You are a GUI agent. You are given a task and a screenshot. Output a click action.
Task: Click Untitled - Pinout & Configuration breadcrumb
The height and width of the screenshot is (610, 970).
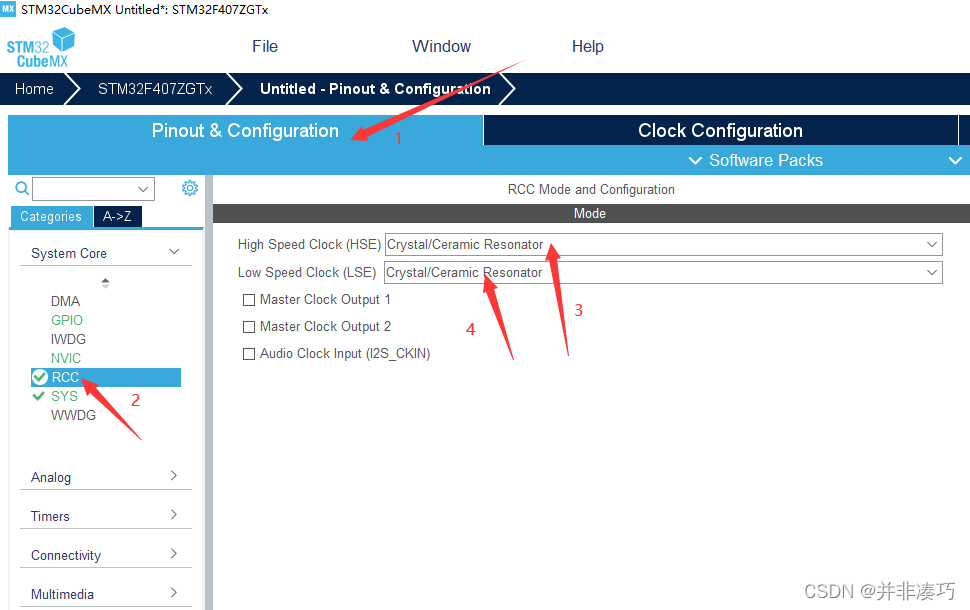[x=376, y=89]
